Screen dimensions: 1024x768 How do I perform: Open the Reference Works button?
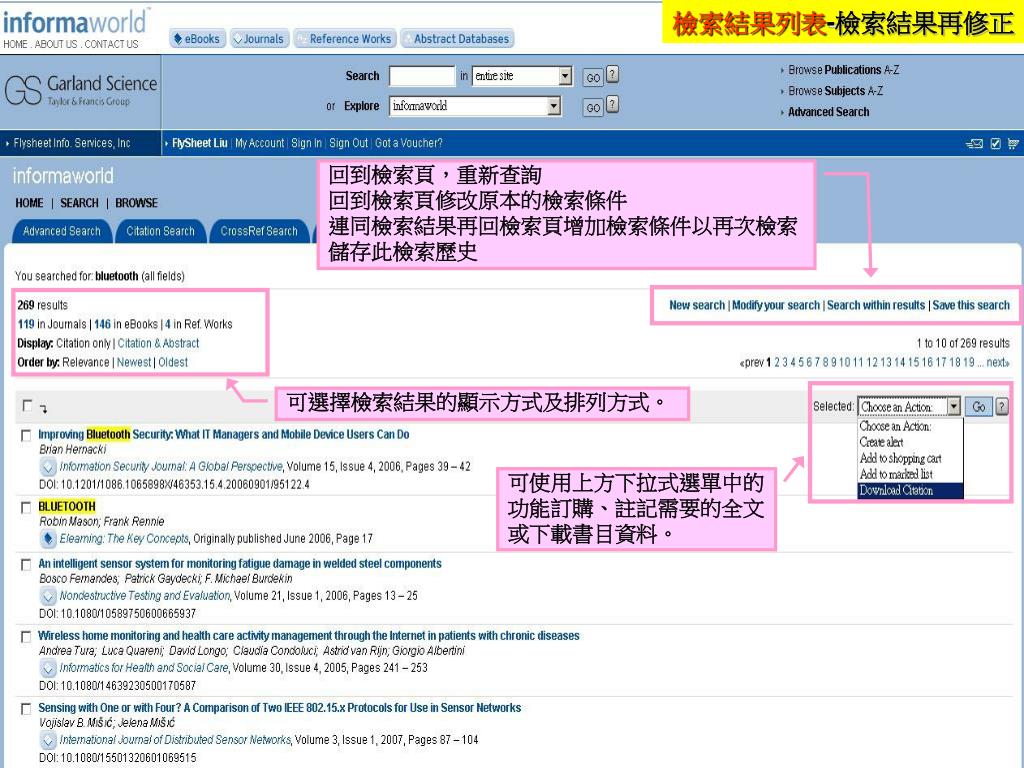coord(345,39)
